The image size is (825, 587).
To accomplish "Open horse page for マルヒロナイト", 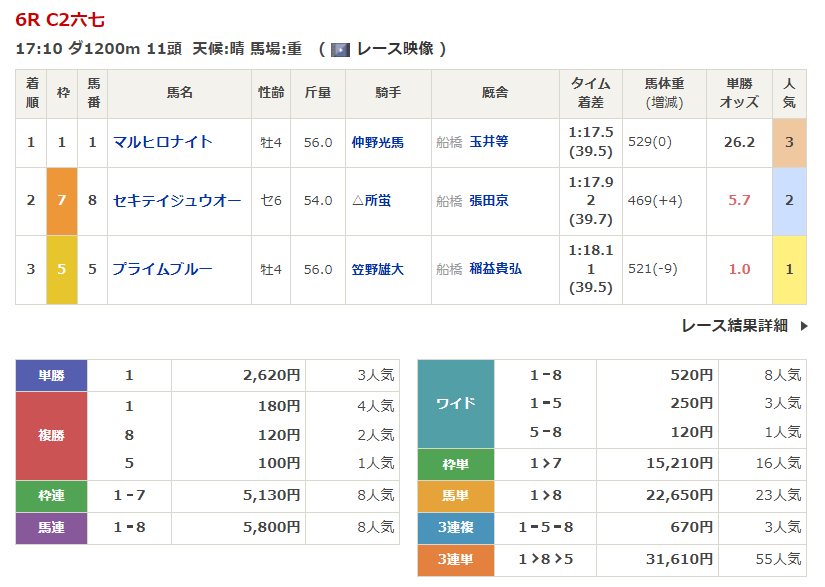I will click(x=163, y=142).
